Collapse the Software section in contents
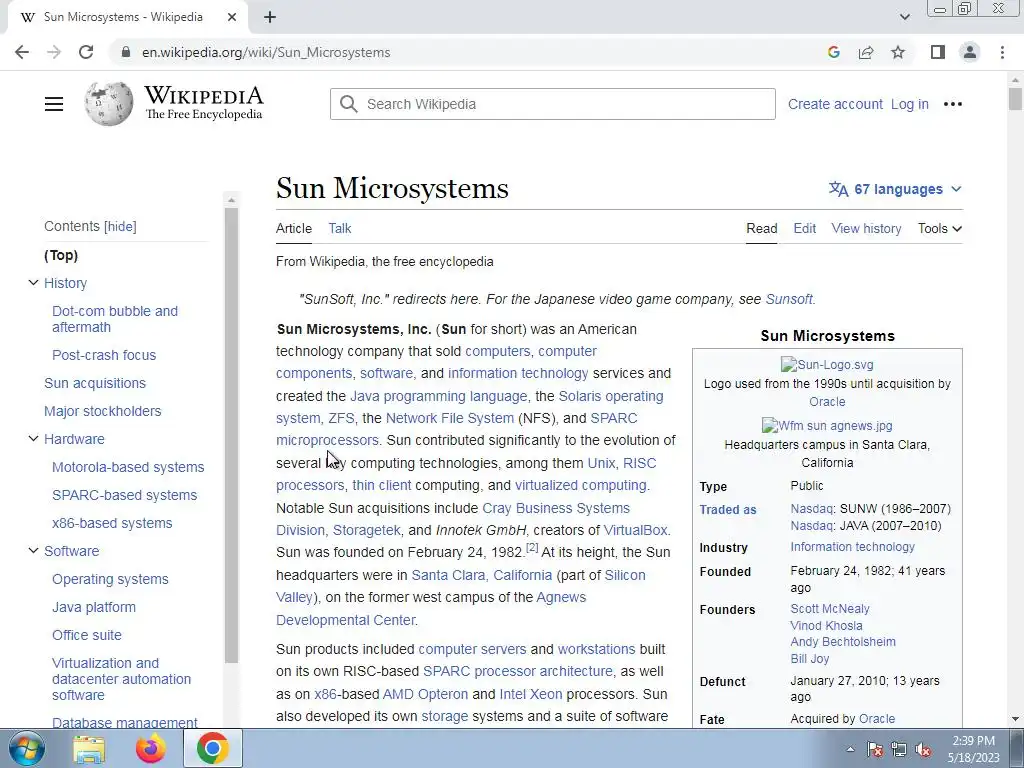The image size is (1024, 768). [33, 551]
